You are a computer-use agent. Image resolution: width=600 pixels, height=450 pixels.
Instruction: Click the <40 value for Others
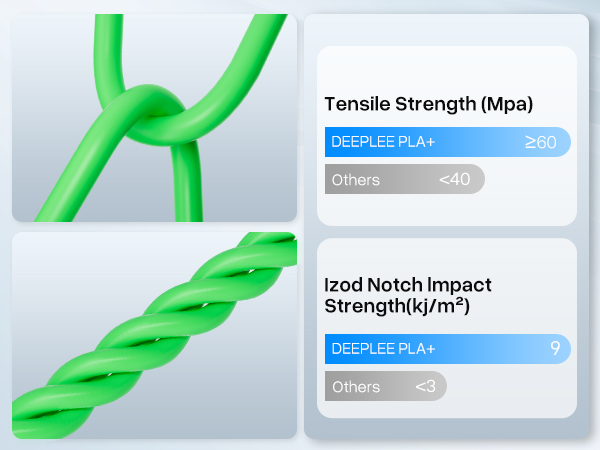pos(455,180)
